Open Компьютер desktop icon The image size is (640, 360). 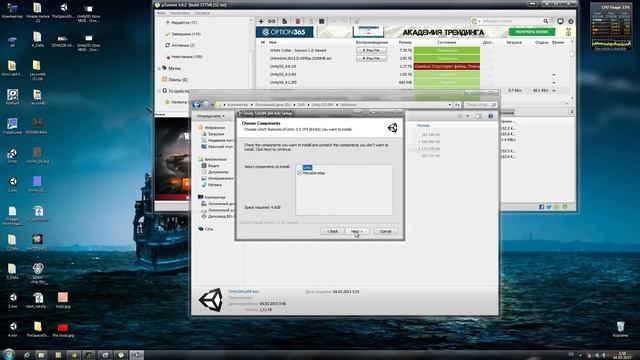point(12,11)
